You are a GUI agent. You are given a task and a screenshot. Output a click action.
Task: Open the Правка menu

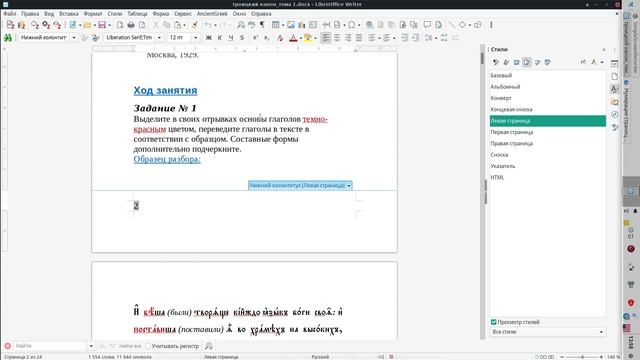(30, 13)
